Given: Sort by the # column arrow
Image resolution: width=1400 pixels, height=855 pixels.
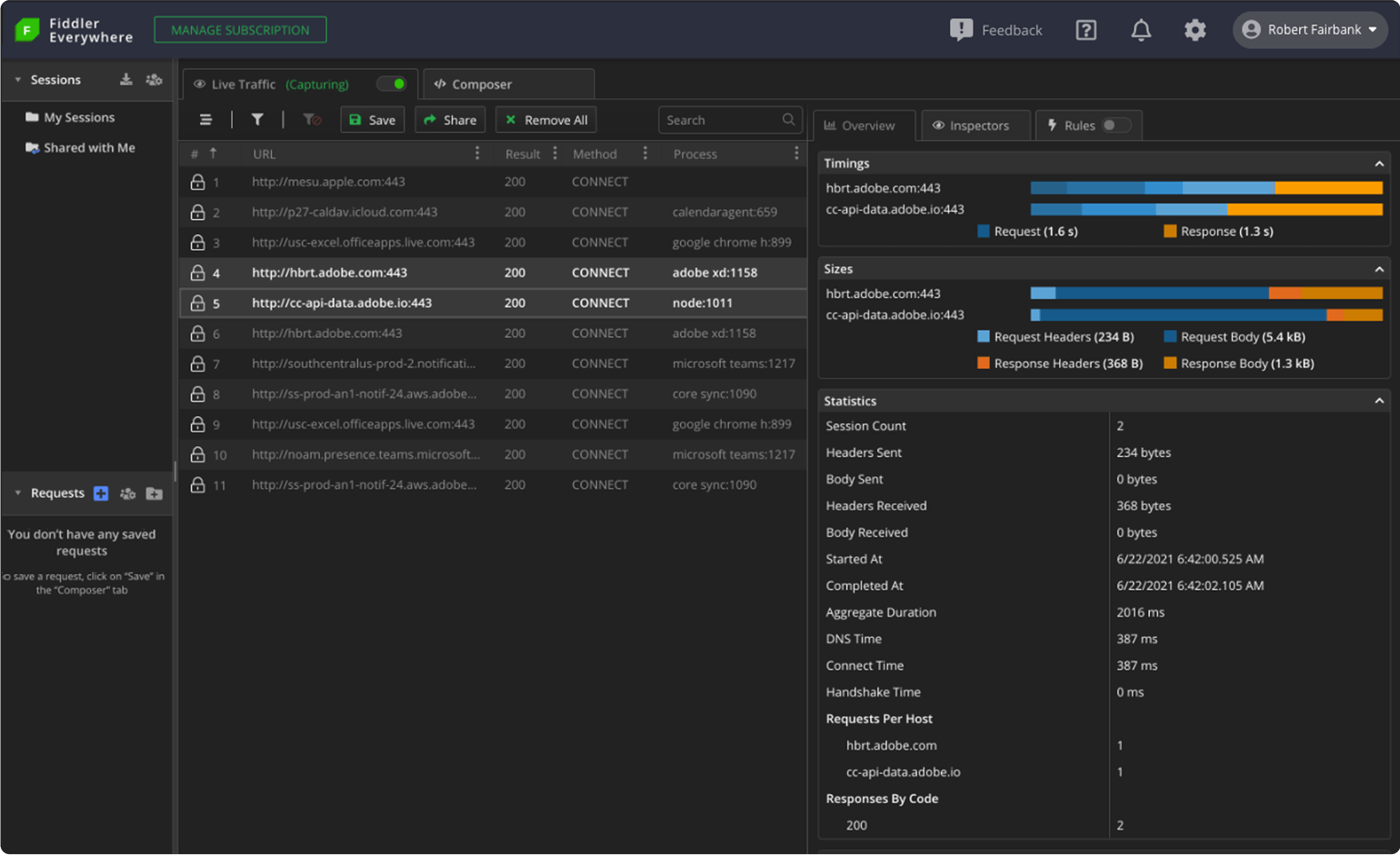Looking at the screenshot, I should tap(213, 154).
